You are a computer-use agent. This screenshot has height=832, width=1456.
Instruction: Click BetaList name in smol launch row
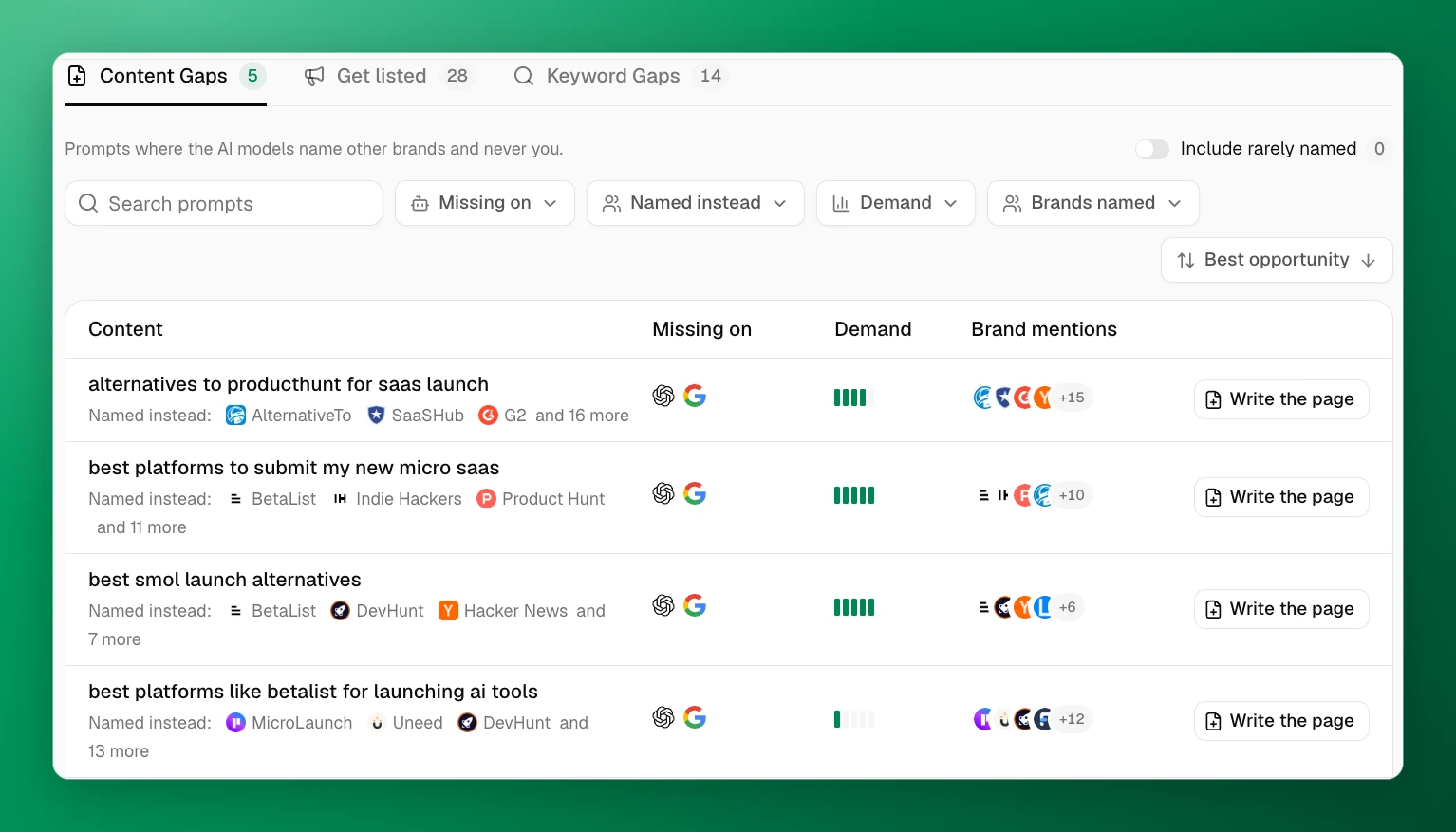tap(284, 611)
